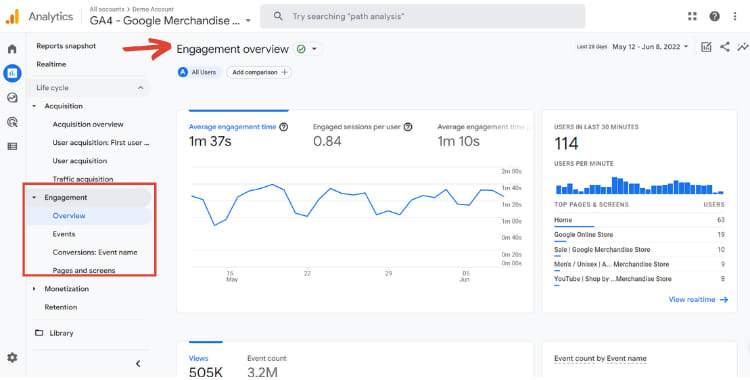This screenshot has height=380, width=750.
Task: Click the arrow beside View realtime
Action: click(724, 300)
